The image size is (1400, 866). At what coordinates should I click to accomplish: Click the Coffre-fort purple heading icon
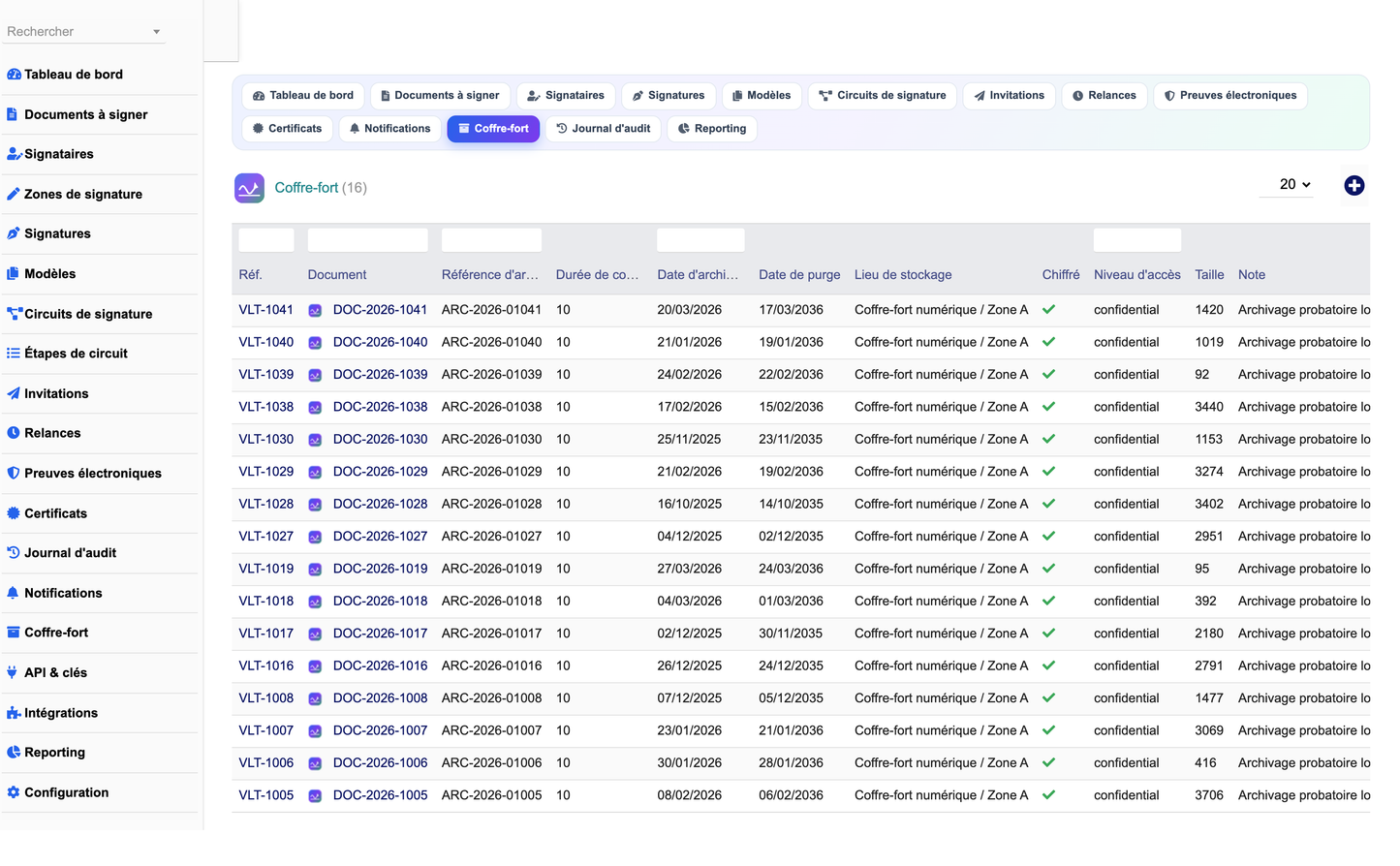point(249,188)
